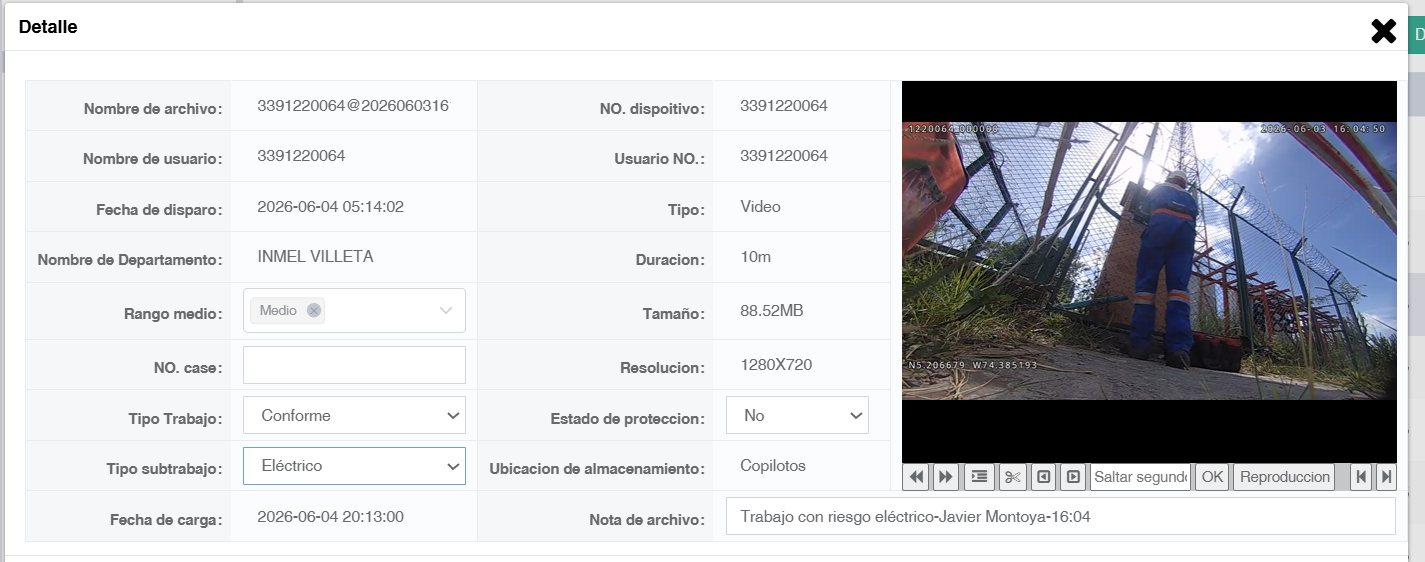The height and width of the screenshot is (562, 1425).
Task: Click the rewind double-arrow video button
Action: (915, 477)
